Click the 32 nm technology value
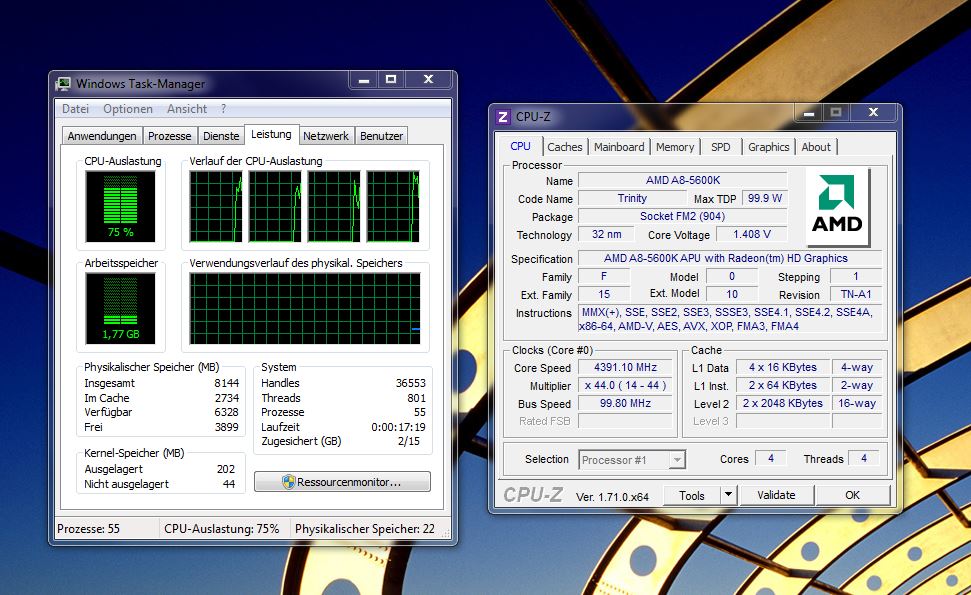Screen dimensions: 971x595 (x=606, y=234)
